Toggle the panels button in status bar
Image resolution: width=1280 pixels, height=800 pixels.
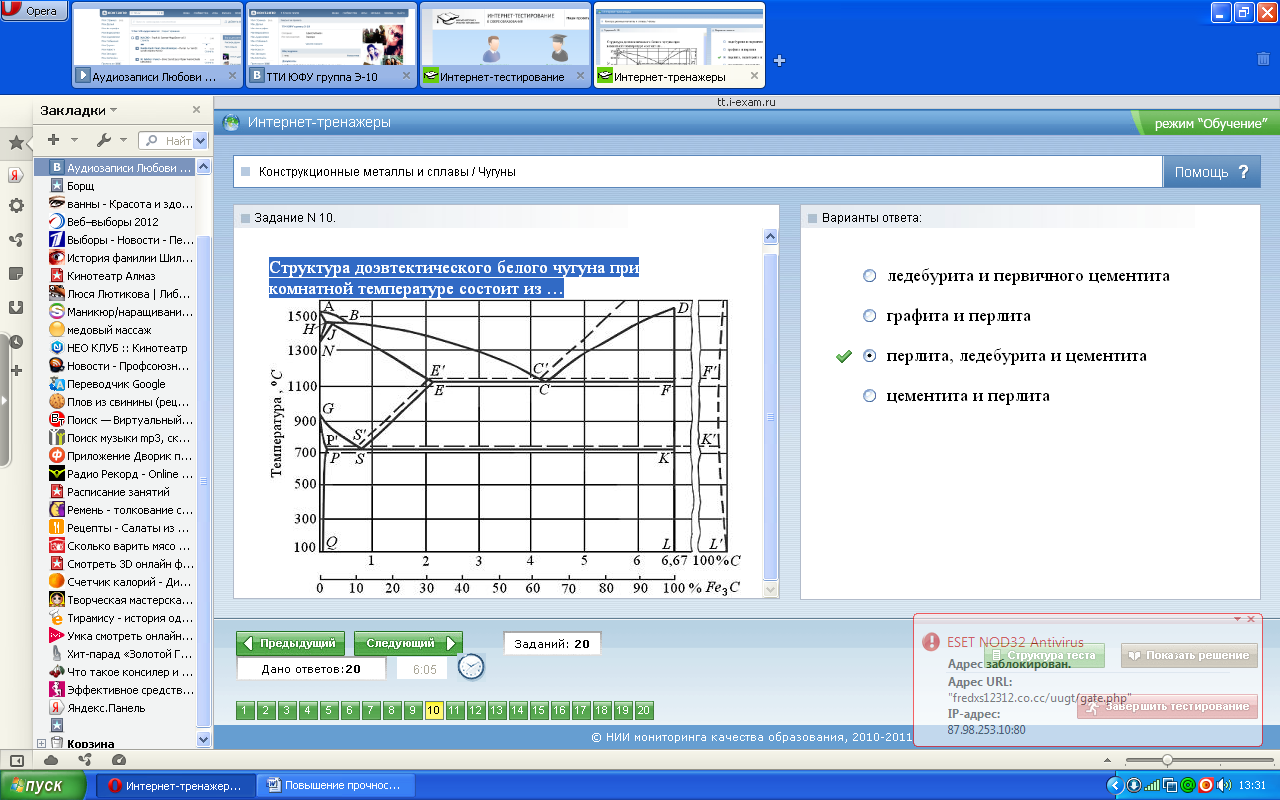tap(16, 760)
